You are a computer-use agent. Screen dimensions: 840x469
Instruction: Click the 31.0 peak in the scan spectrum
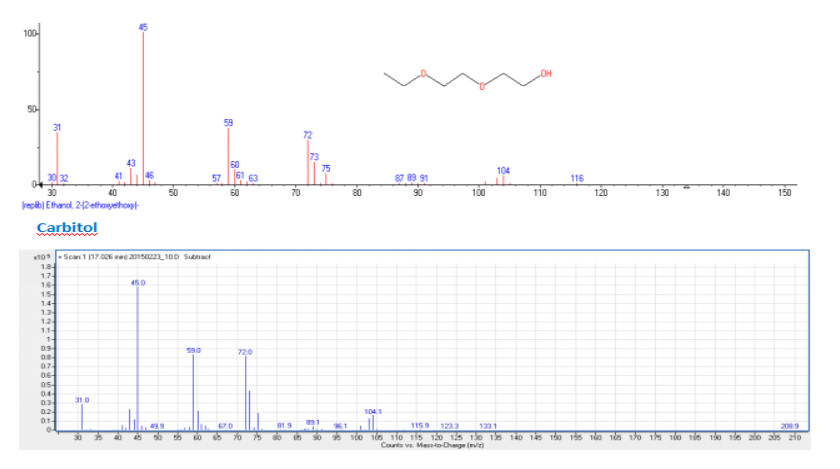(82, 416)
